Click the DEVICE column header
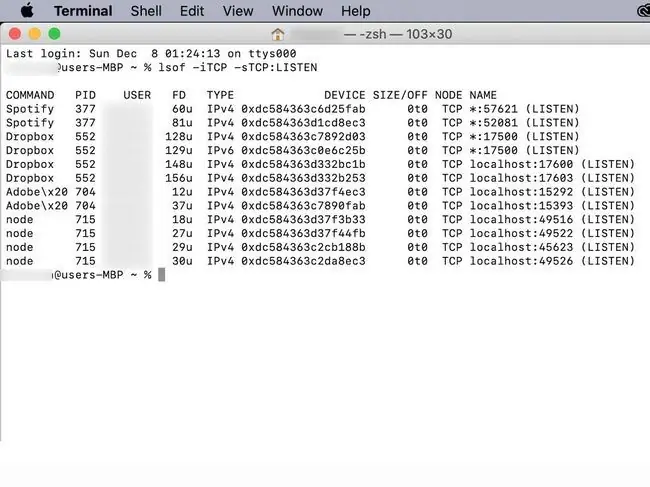Viewport: 650px width, 487px height. click(344, 95)
